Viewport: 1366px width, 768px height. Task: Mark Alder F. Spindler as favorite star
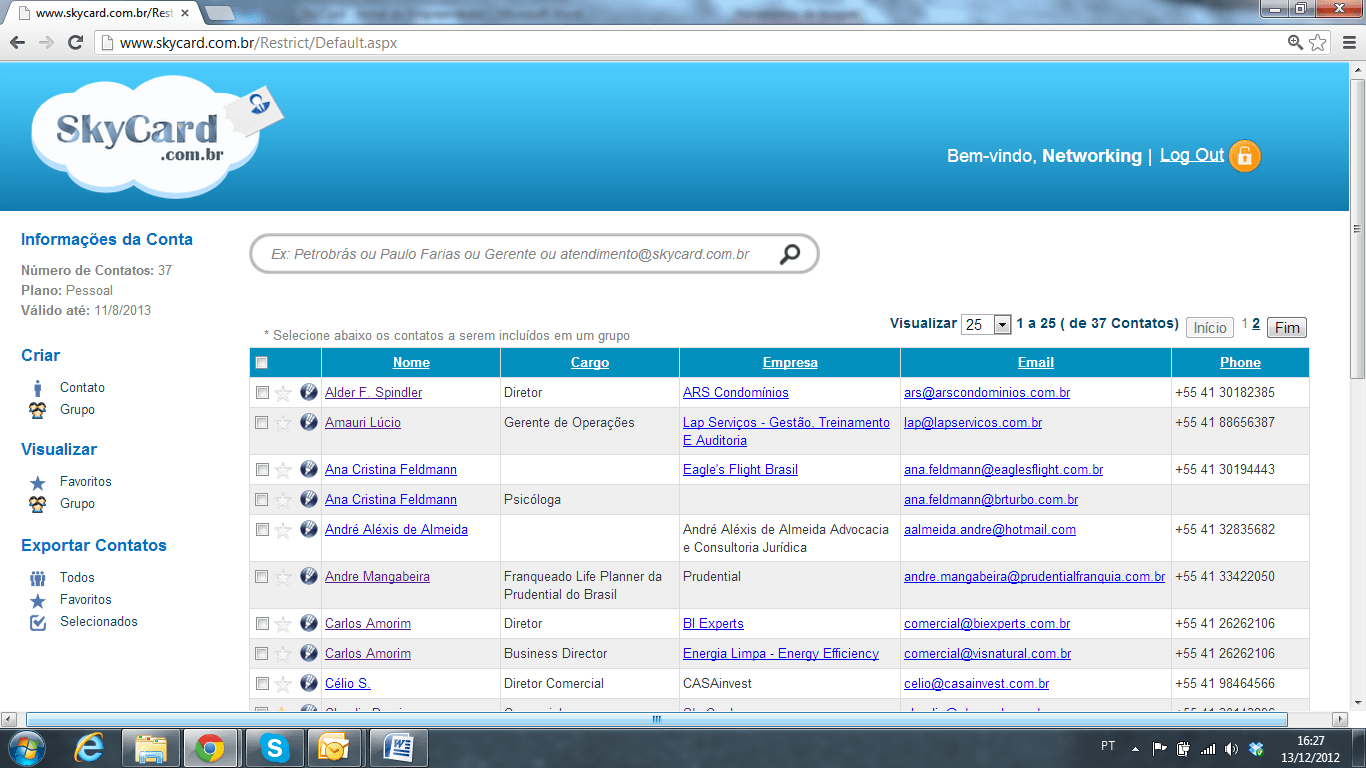[x=283, y=393]
